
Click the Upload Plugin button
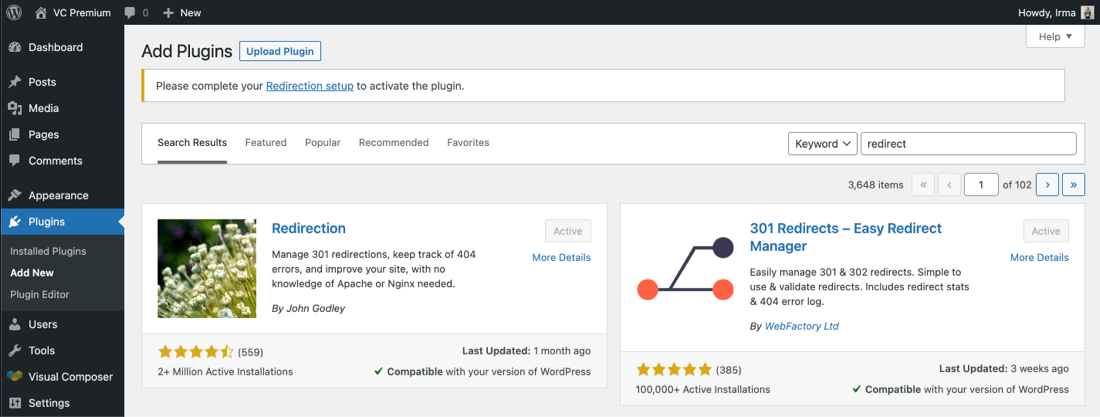point(281,51)
